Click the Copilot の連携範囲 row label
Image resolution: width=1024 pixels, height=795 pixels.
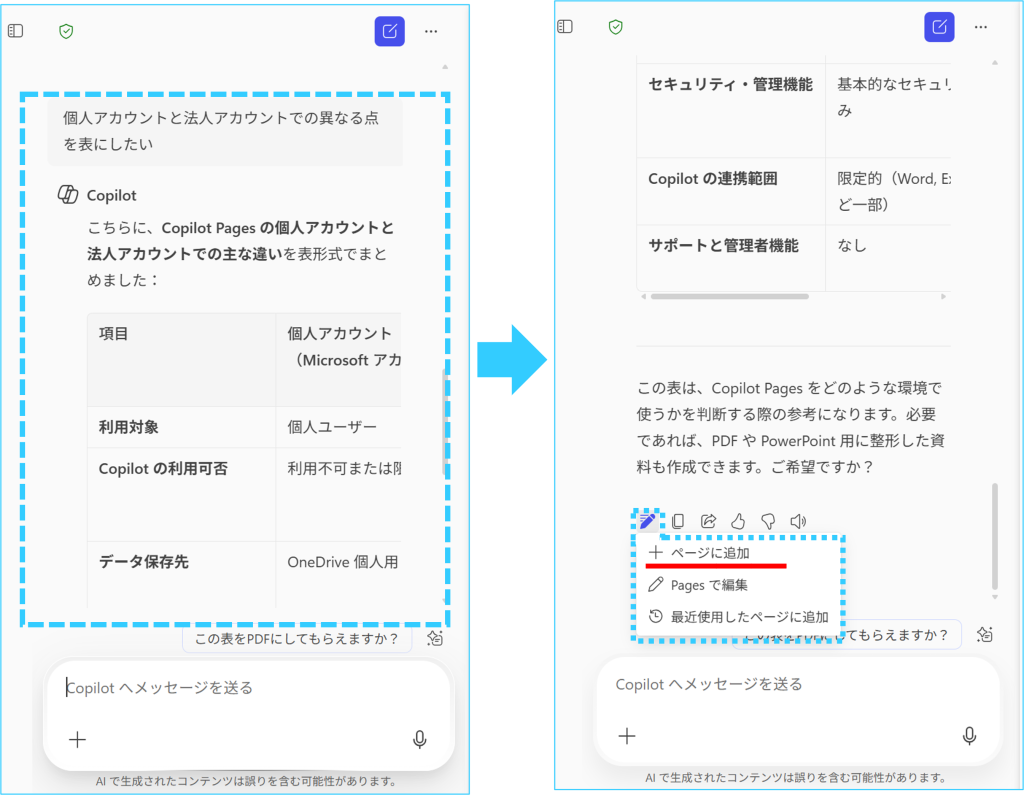click(x=712, y=178)
